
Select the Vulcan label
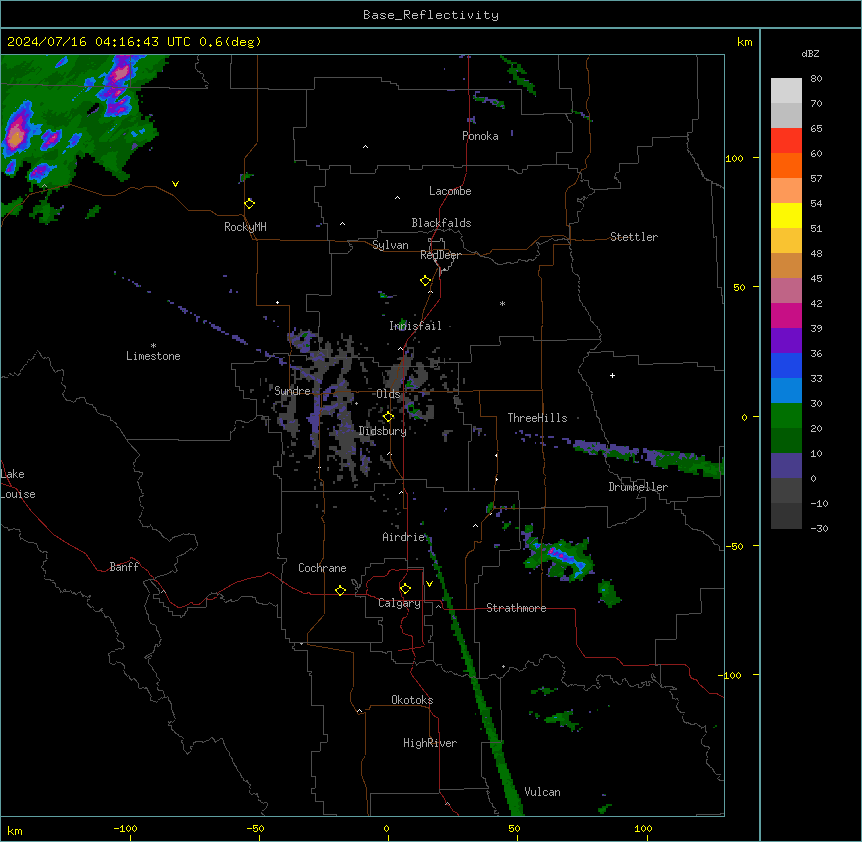pos(542,792)
